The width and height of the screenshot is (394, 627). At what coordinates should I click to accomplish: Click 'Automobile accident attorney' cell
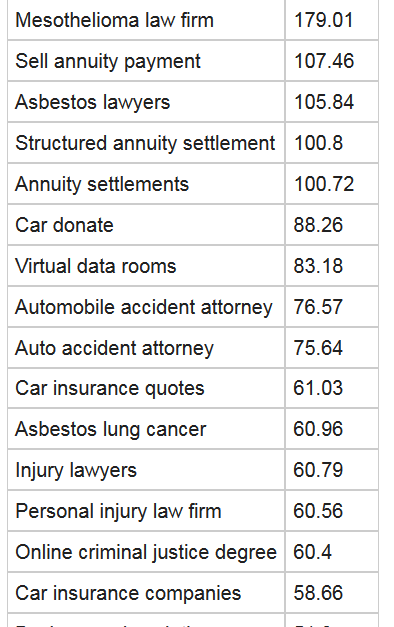[x=146, y=307]
